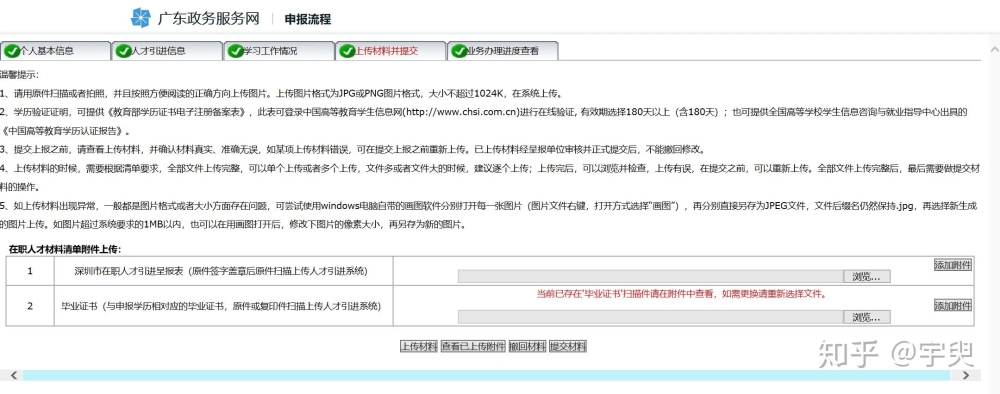Click the 撤回材料 button
This screenshot has height=394, width=1000.
[x=527, y=346]
